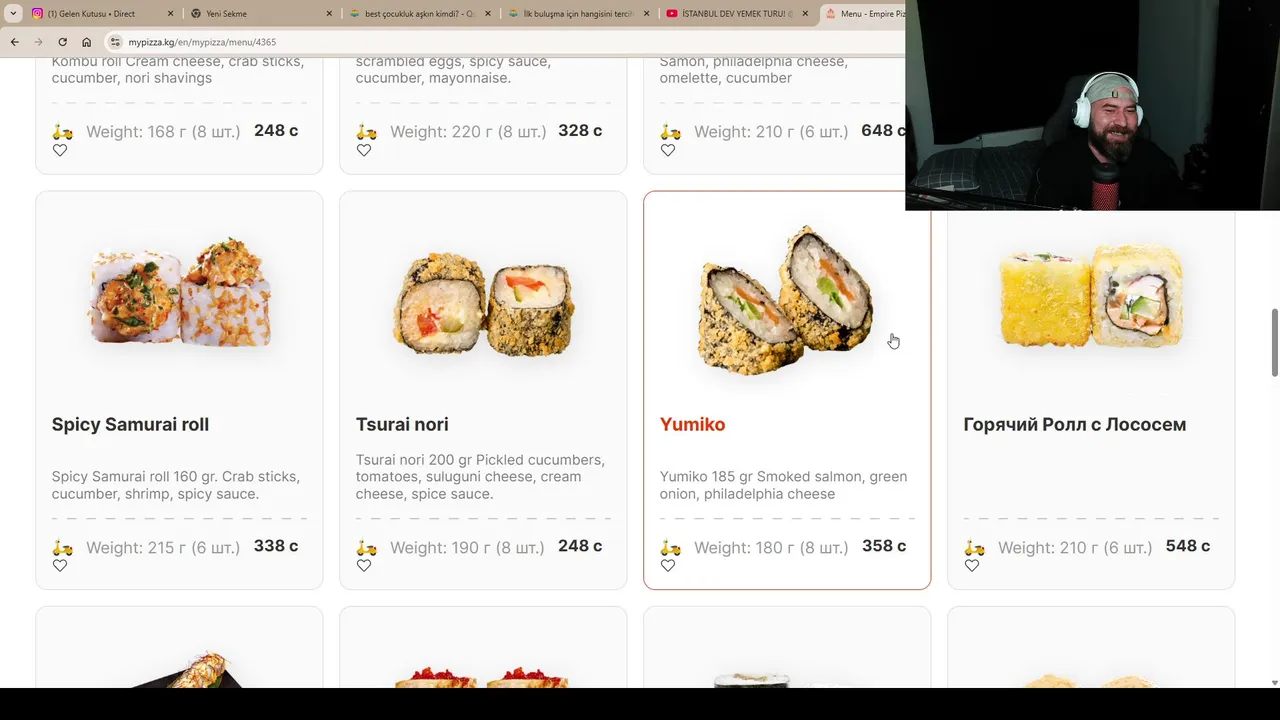Open site information icon in address bar
This screenshot has width=1280, height=720.
[116, 42]
